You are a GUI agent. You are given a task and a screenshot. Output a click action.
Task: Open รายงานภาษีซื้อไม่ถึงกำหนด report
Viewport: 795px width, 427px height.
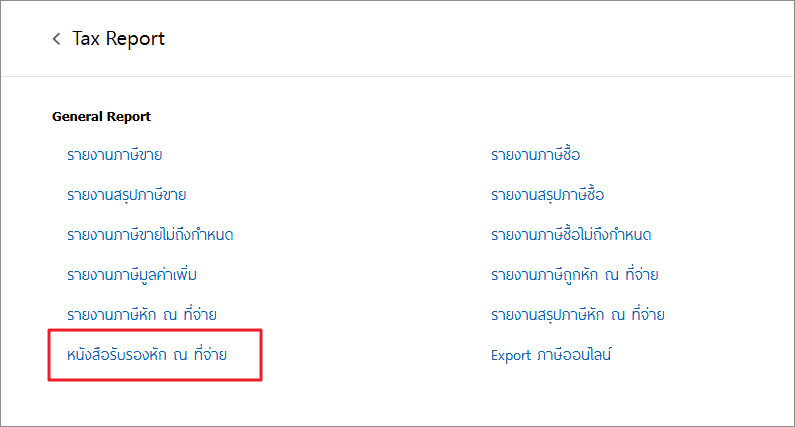571,234
